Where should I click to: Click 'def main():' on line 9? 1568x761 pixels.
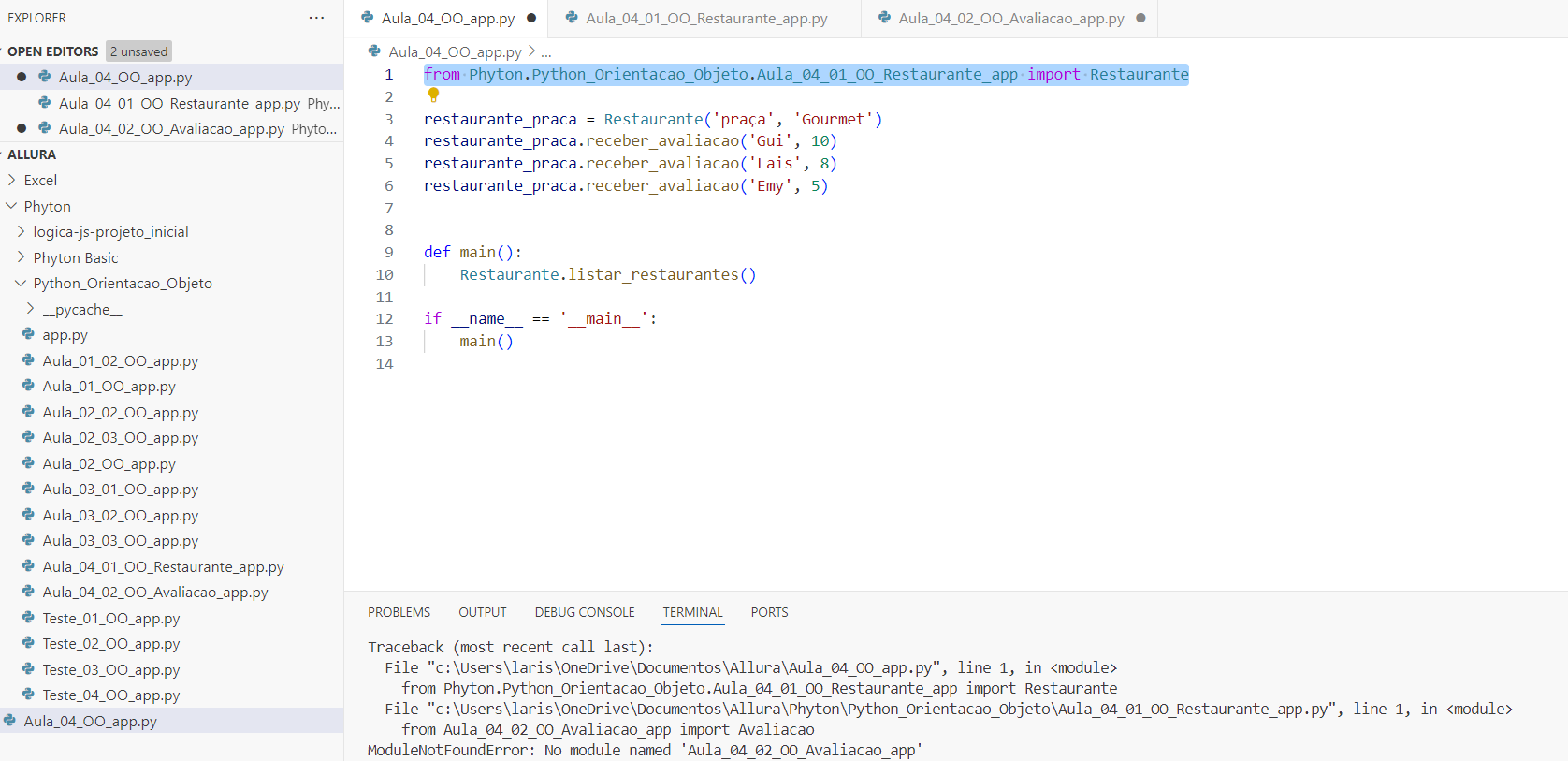[472, 252]
